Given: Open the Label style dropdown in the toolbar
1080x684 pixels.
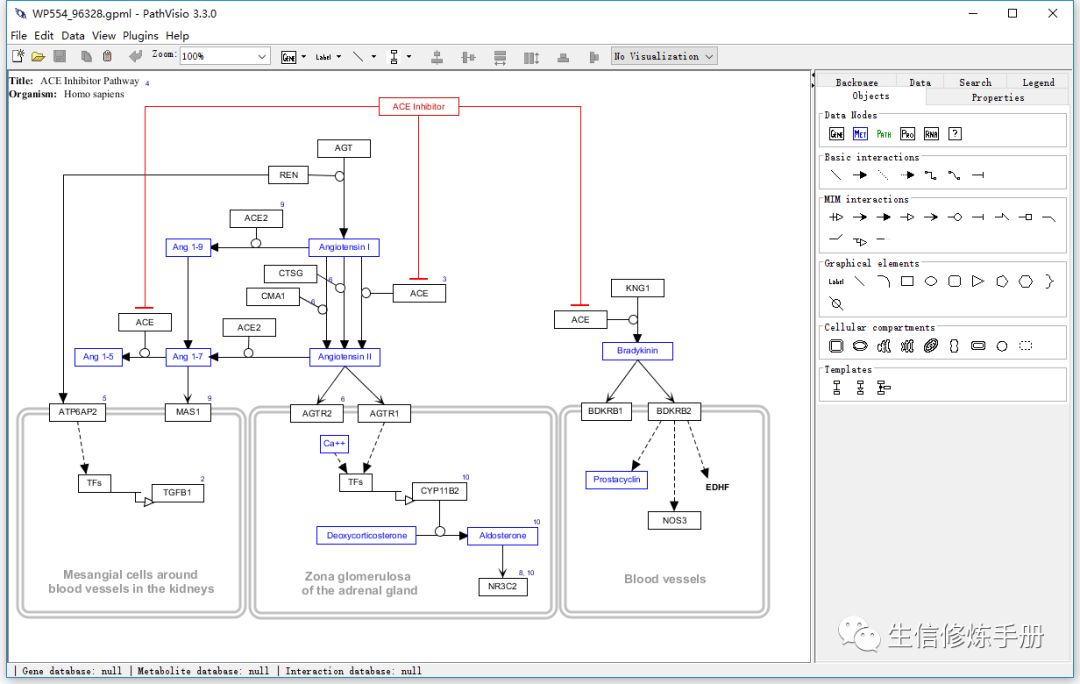Looking at the screenshot, I should [331, 56].
